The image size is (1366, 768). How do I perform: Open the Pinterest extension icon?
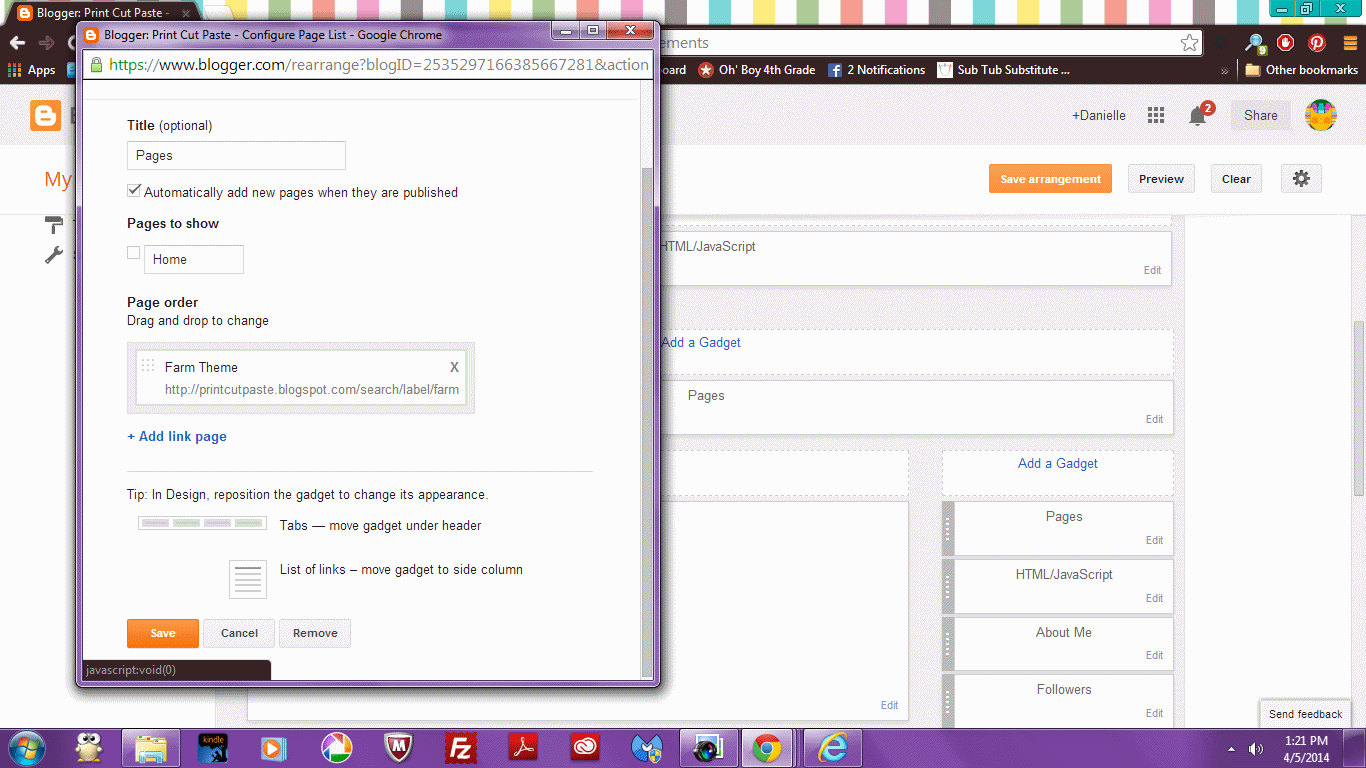1318,43
